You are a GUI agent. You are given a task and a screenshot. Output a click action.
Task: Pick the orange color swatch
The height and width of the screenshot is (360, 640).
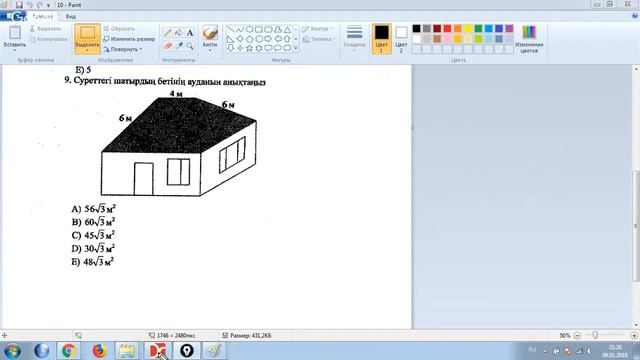tap(458, 29)
